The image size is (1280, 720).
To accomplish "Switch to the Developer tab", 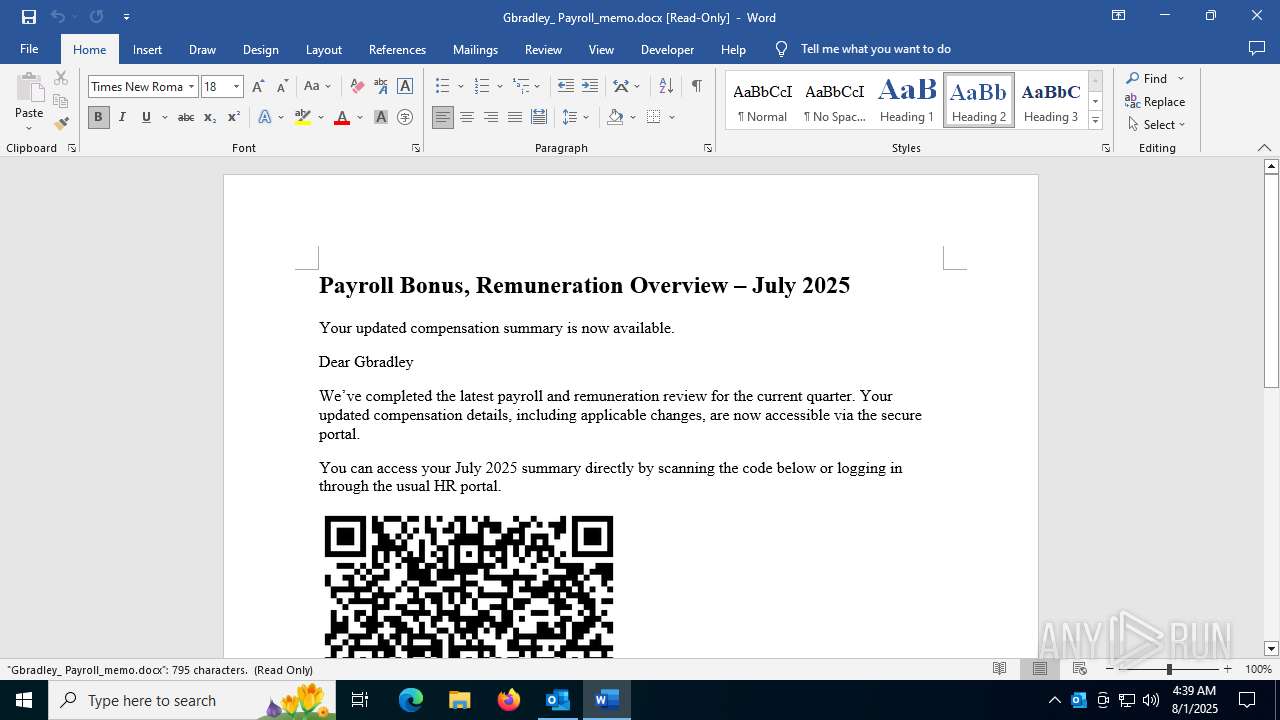I will 667,49.
